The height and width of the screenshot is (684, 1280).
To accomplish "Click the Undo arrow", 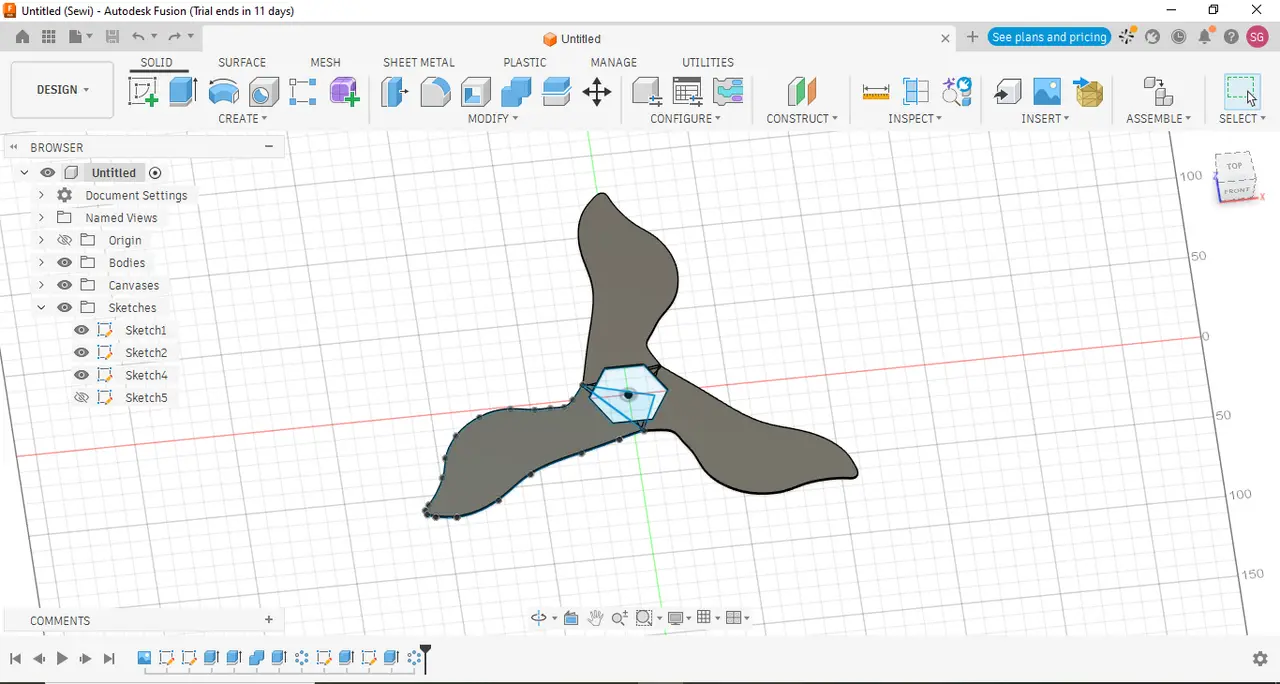I will pyautogui.click(x=139, y=37).
